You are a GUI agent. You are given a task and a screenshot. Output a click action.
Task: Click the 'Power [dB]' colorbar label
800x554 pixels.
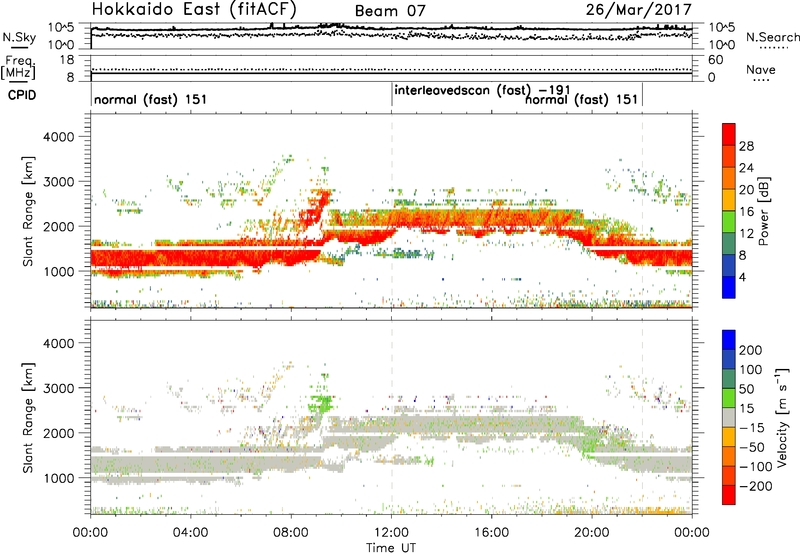click(764, 211)
